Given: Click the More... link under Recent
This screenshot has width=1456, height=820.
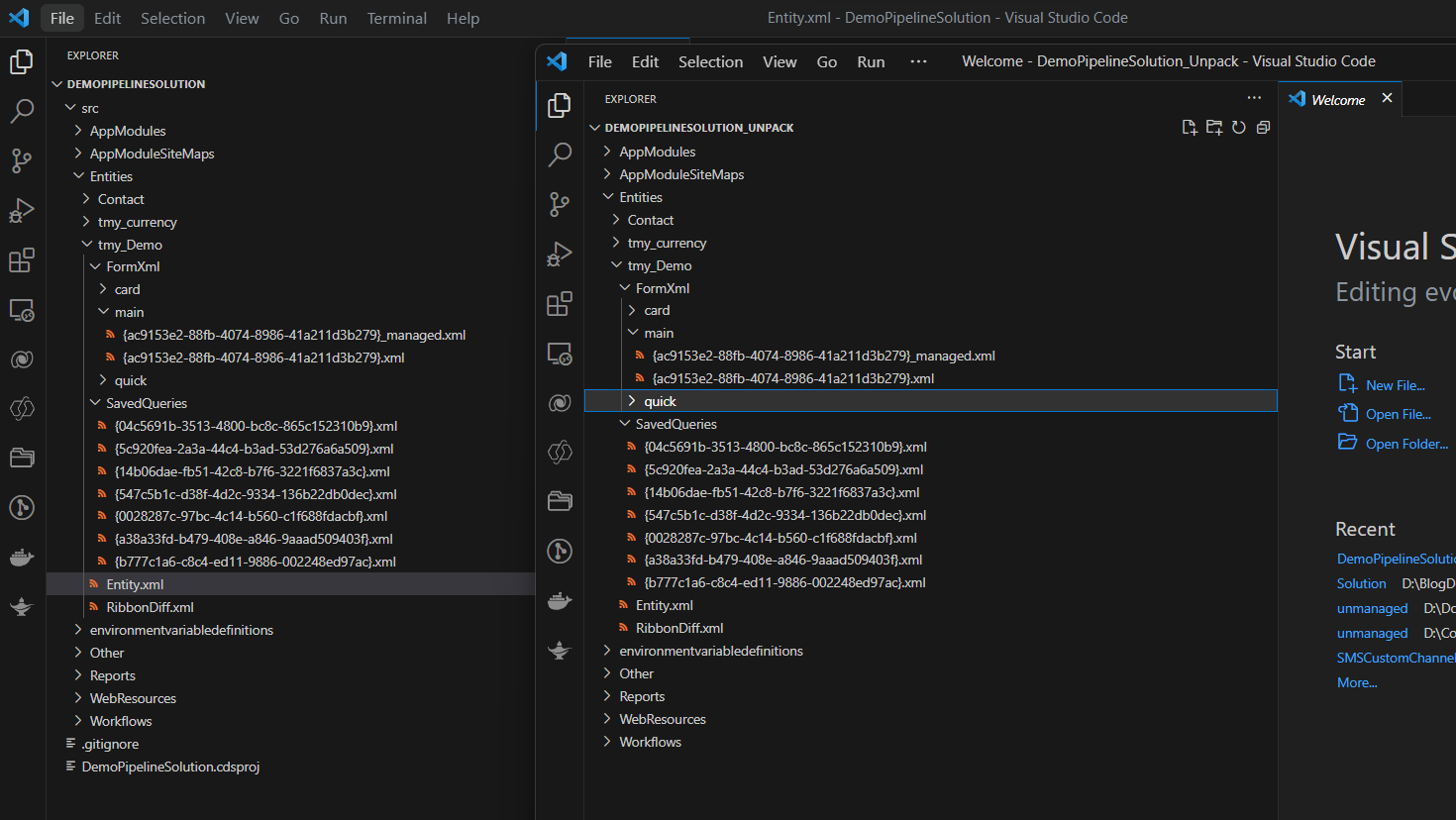Looking at the screenshot, I should (1357, 682).
